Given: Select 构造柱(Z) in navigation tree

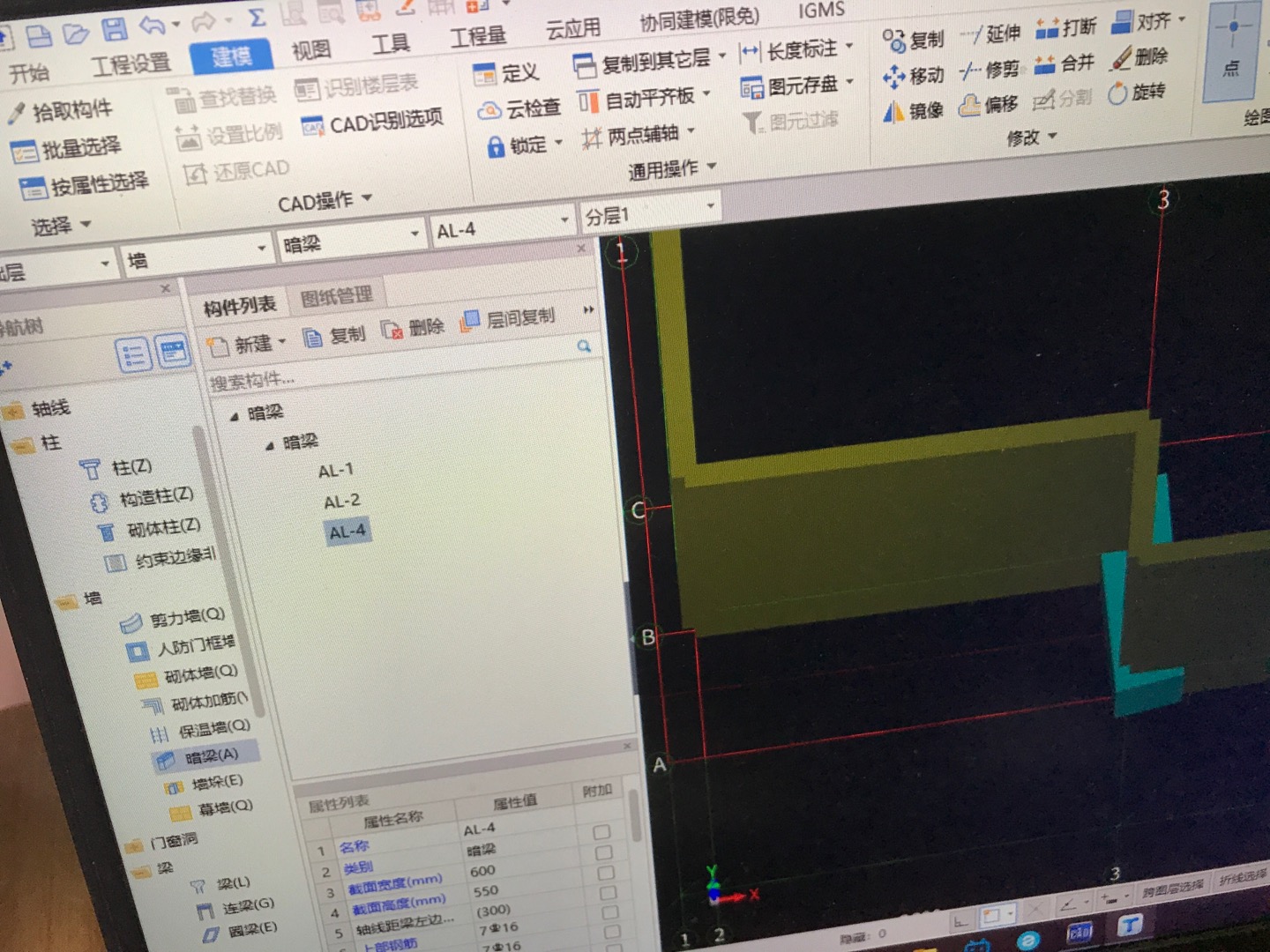Looking at the screenshot, I should (141, 499).
